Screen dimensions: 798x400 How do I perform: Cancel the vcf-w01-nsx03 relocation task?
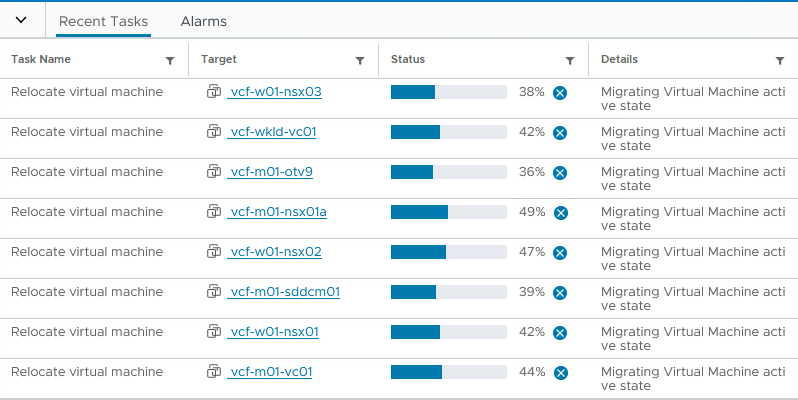560,93
